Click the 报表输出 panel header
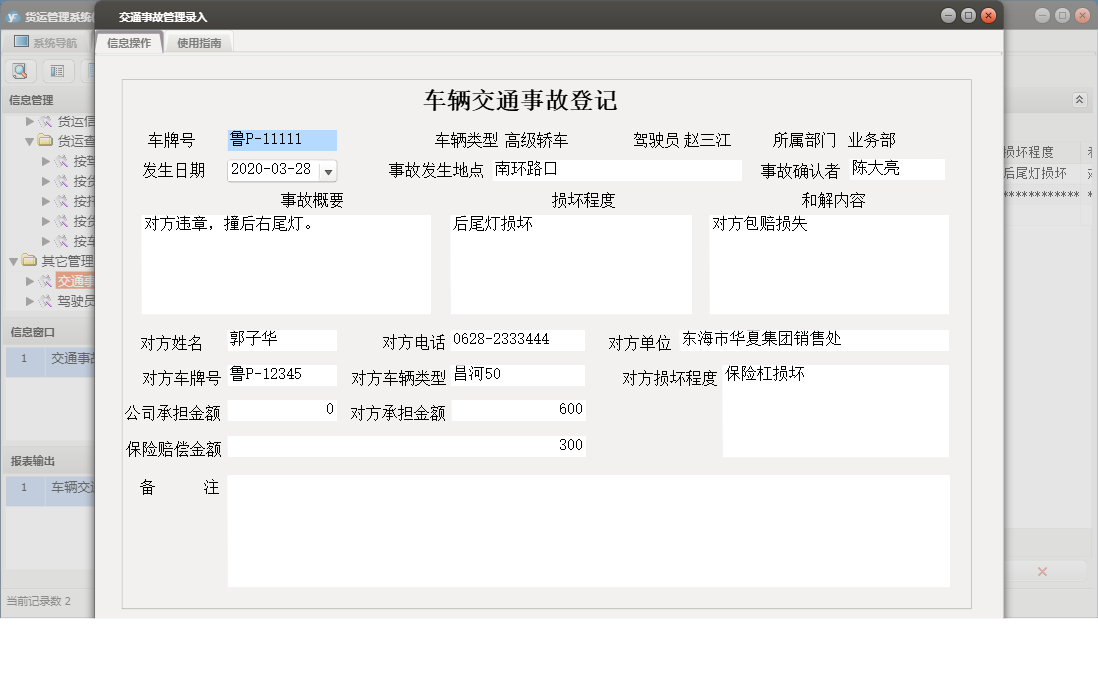 click(x=32, y=461)
